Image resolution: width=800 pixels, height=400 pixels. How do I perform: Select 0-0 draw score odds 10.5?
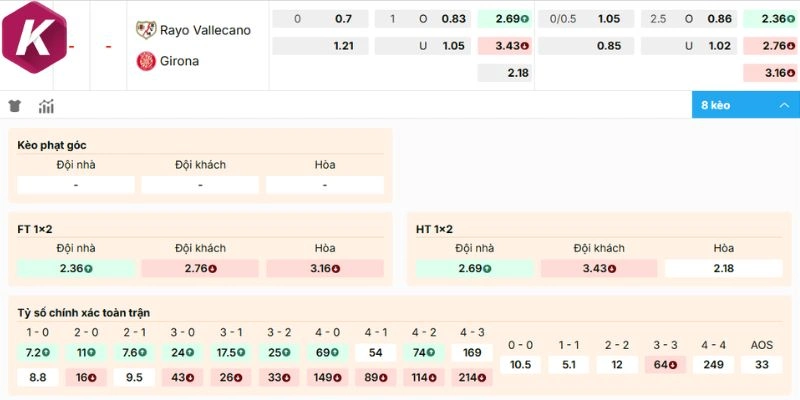520,365
